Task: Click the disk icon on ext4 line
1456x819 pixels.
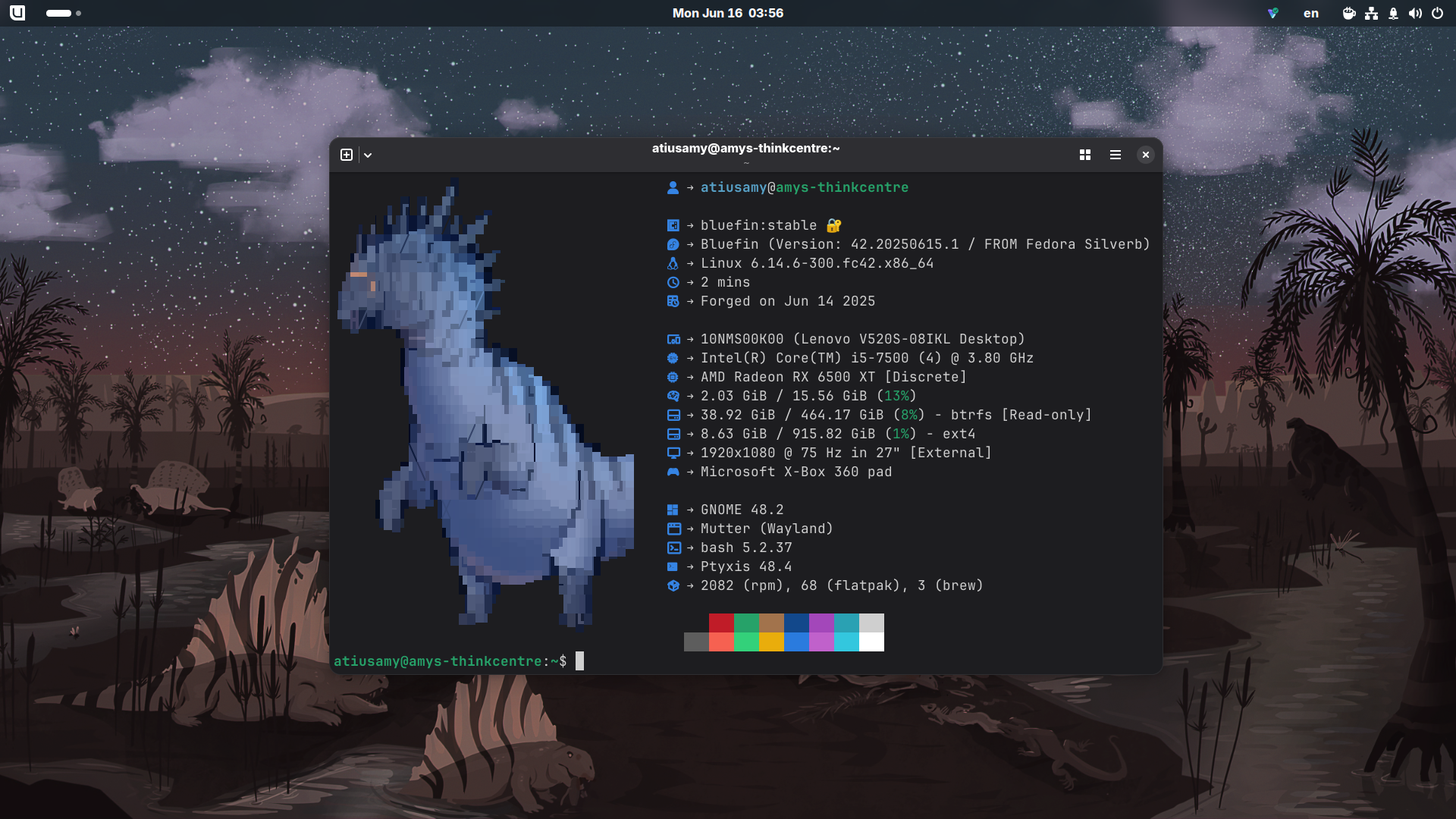Action: point(673,434)
